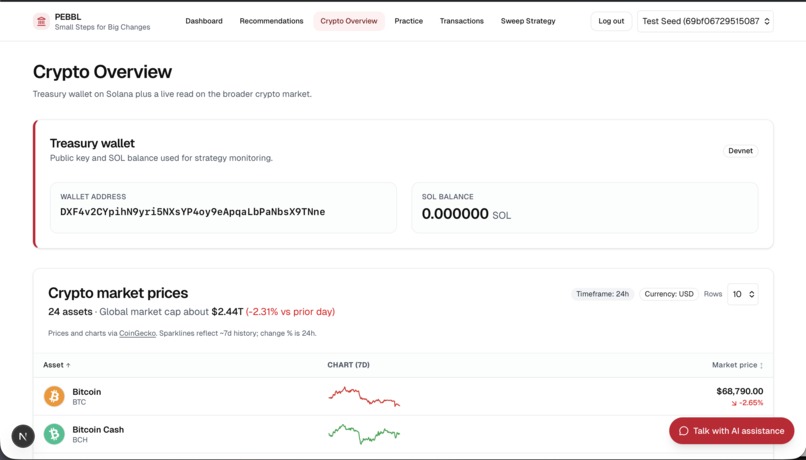Click the $68,790.00 Bitcoin price
Viewport: 806px width, 460px height.
pyautogui.click(x=740, y=391)
